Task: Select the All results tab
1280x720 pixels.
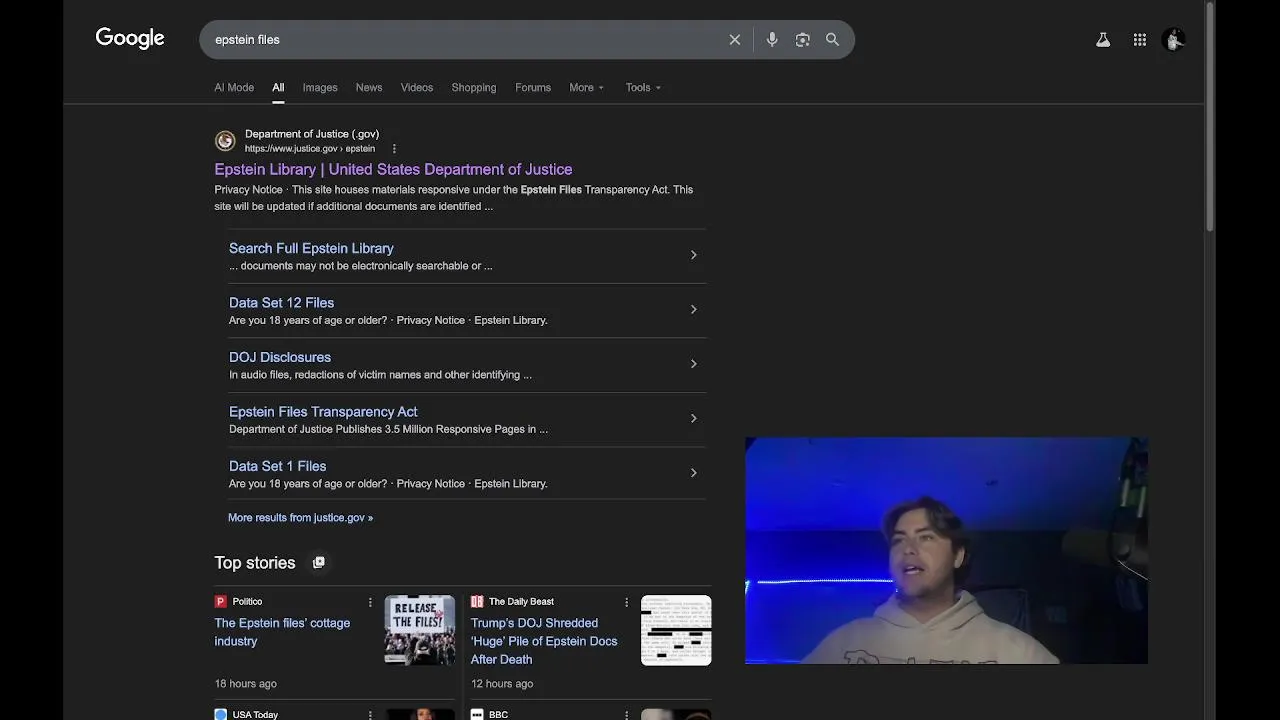Action: tap(278, 88)
